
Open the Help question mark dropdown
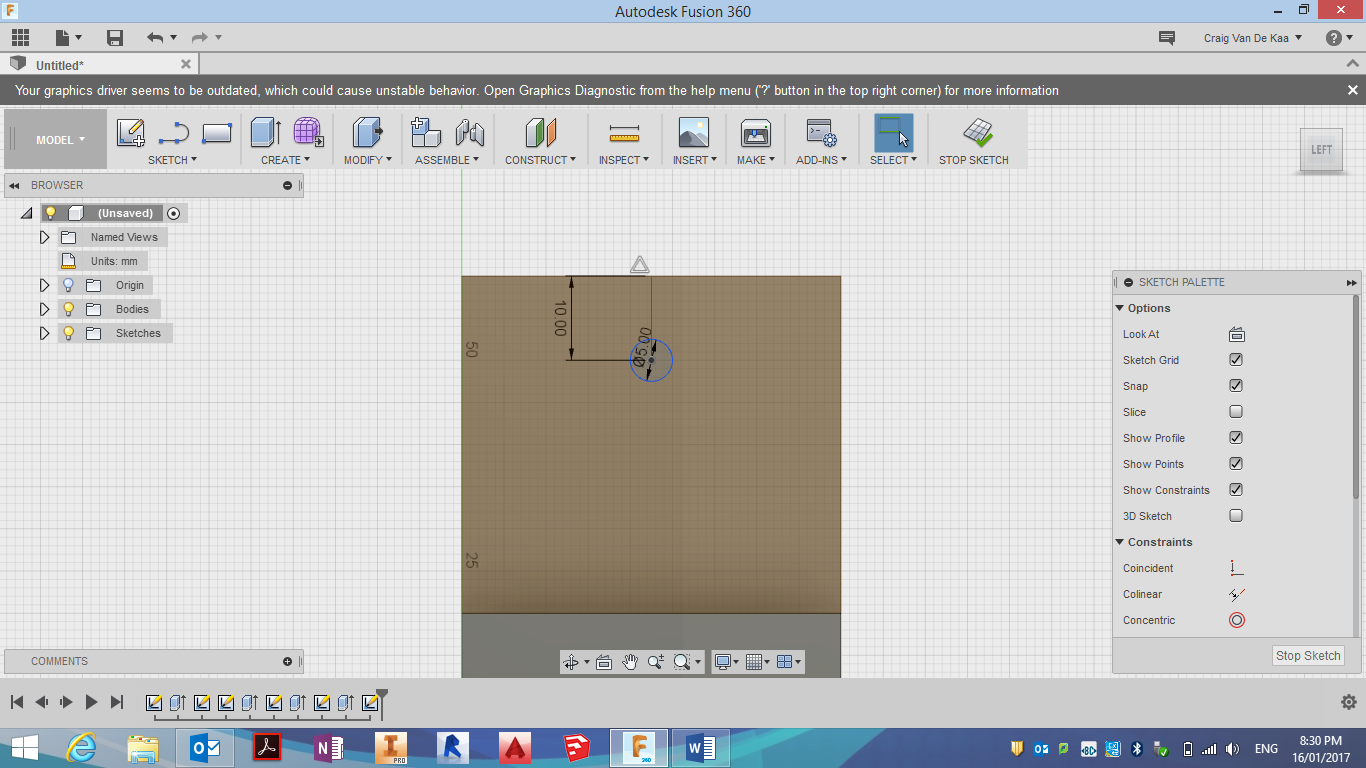coord(1340,38)
